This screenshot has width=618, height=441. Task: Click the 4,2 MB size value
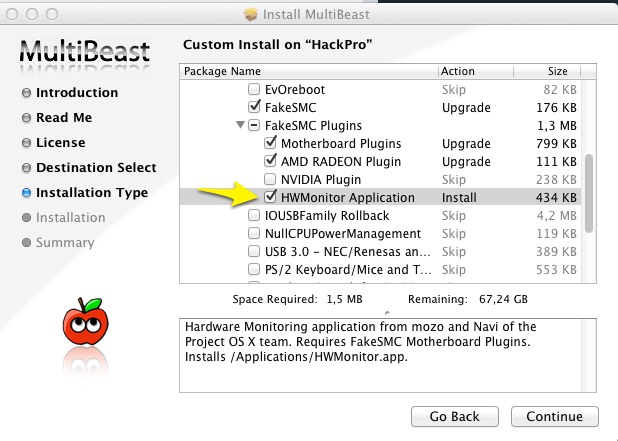(557, 216)
